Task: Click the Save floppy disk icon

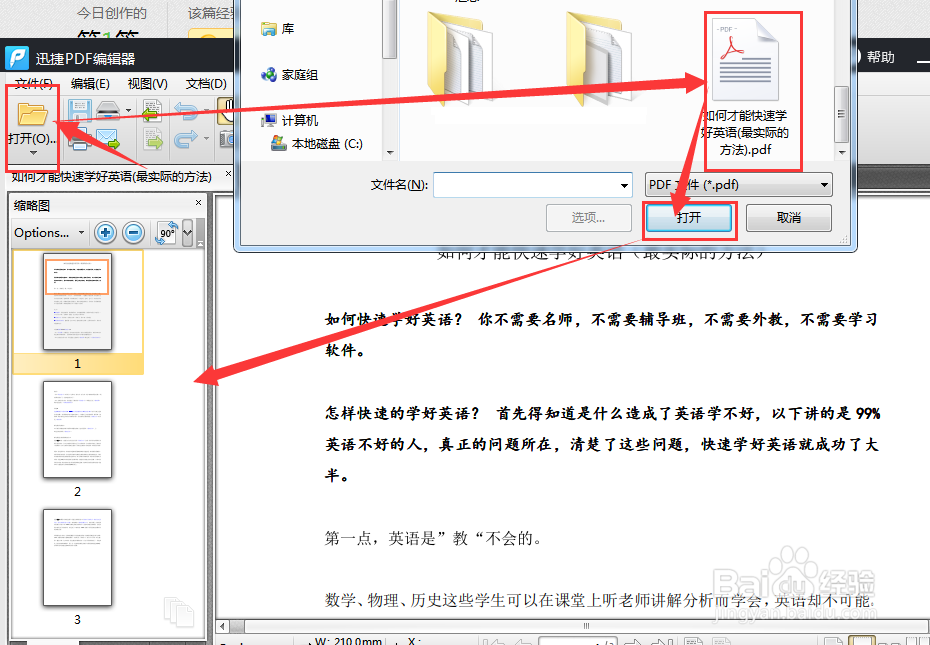Action: click(79, 110)
